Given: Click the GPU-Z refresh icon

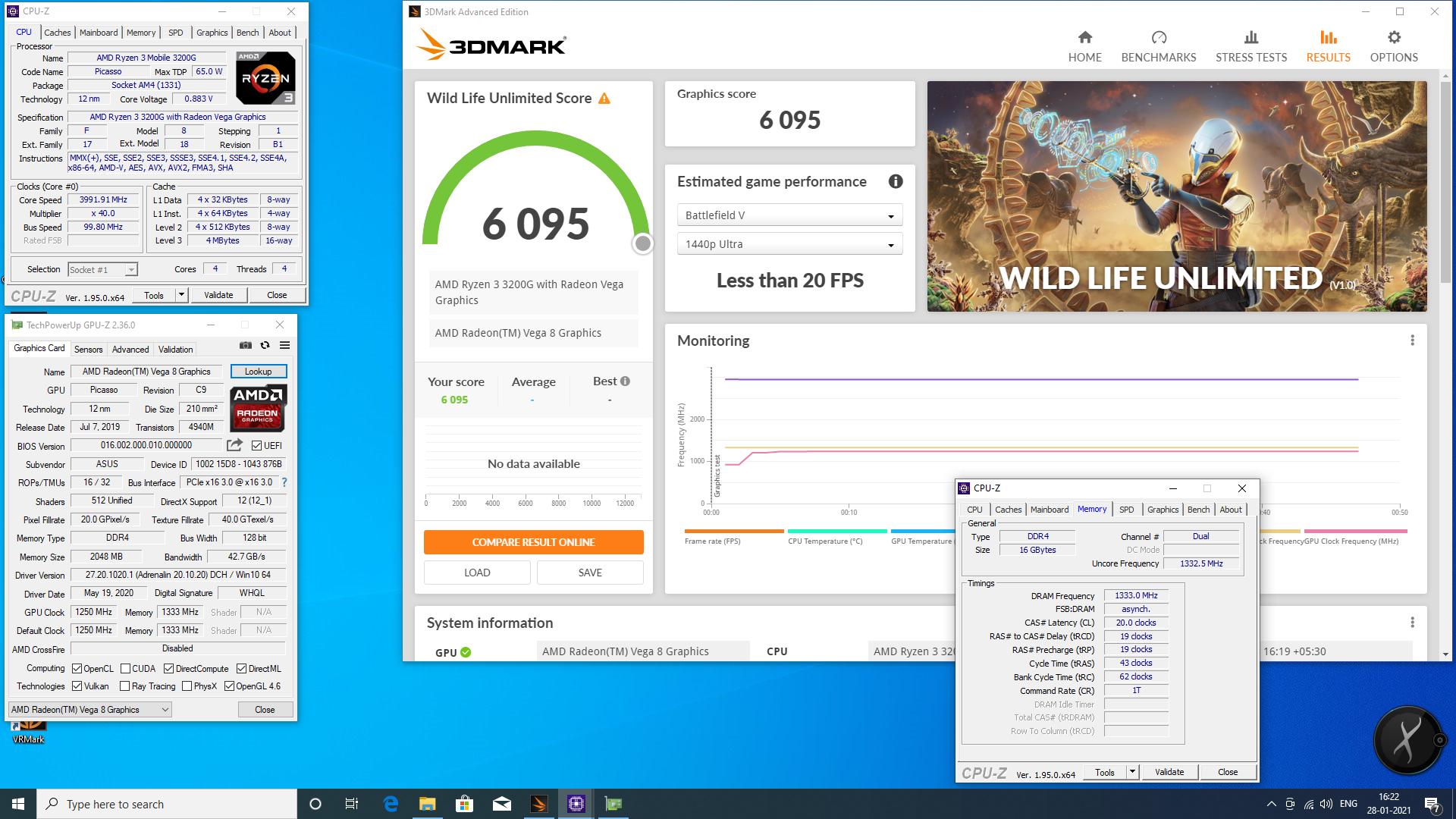Looking at the screenshot, I should click(265, 345).
